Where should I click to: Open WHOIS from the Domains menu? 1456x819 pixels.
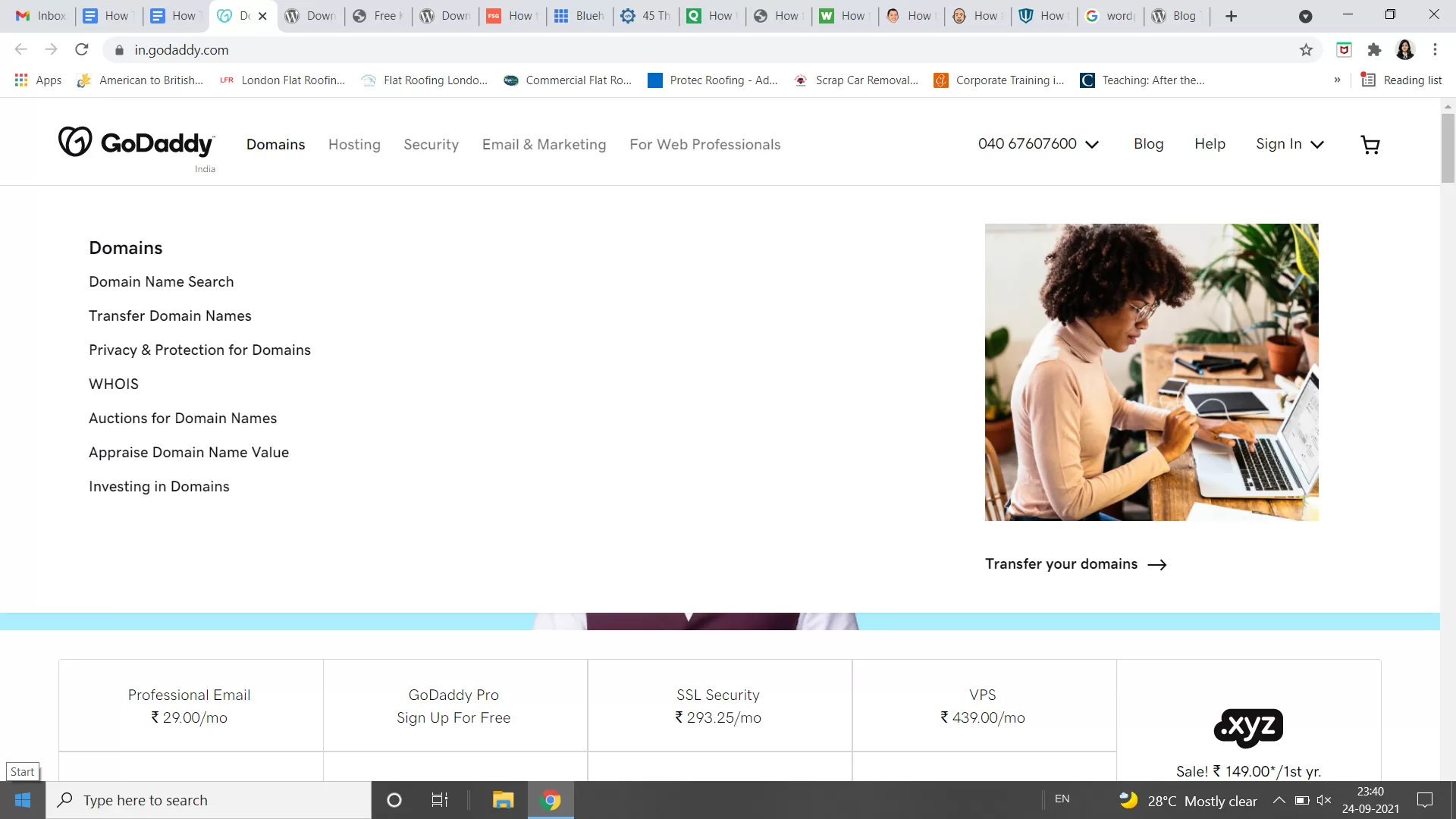coord(114,384)
